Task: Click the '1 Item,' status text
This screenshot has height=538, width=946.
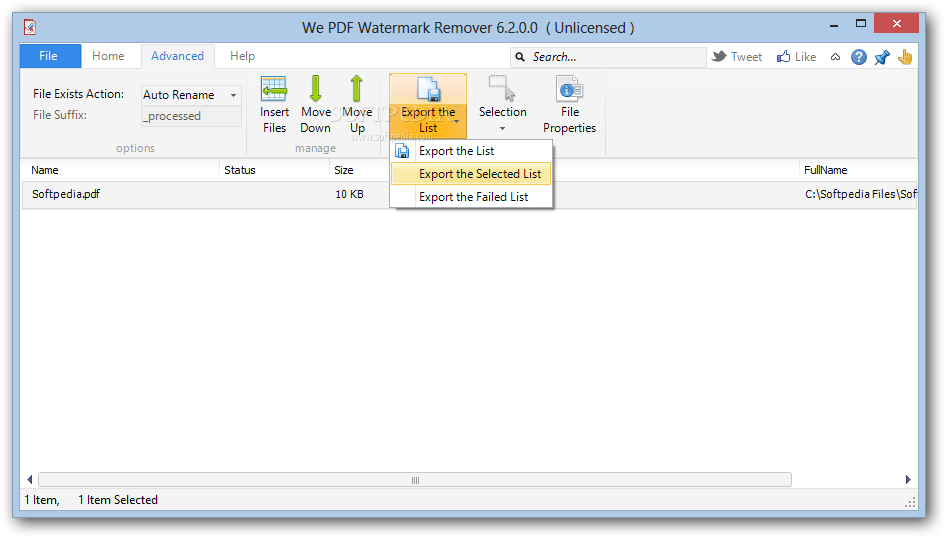Action: [x=42, y=500]
